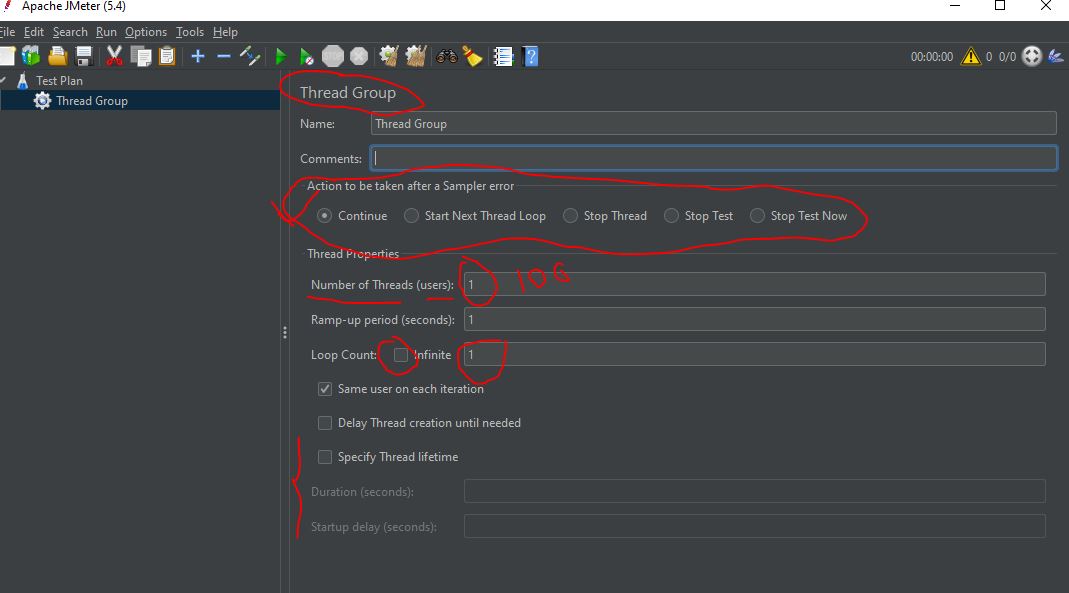This screenshot has width=1069, height=593.
Task: Expand tree with the plus toolbar icon
Action: (x=197, y=56)
